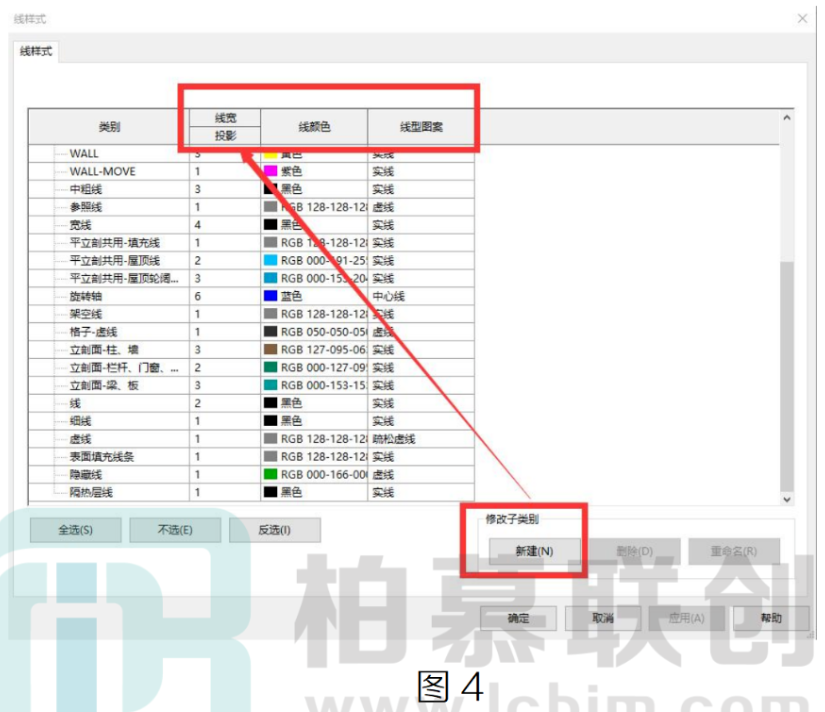Select the 细线 category row

pos(80,421)
